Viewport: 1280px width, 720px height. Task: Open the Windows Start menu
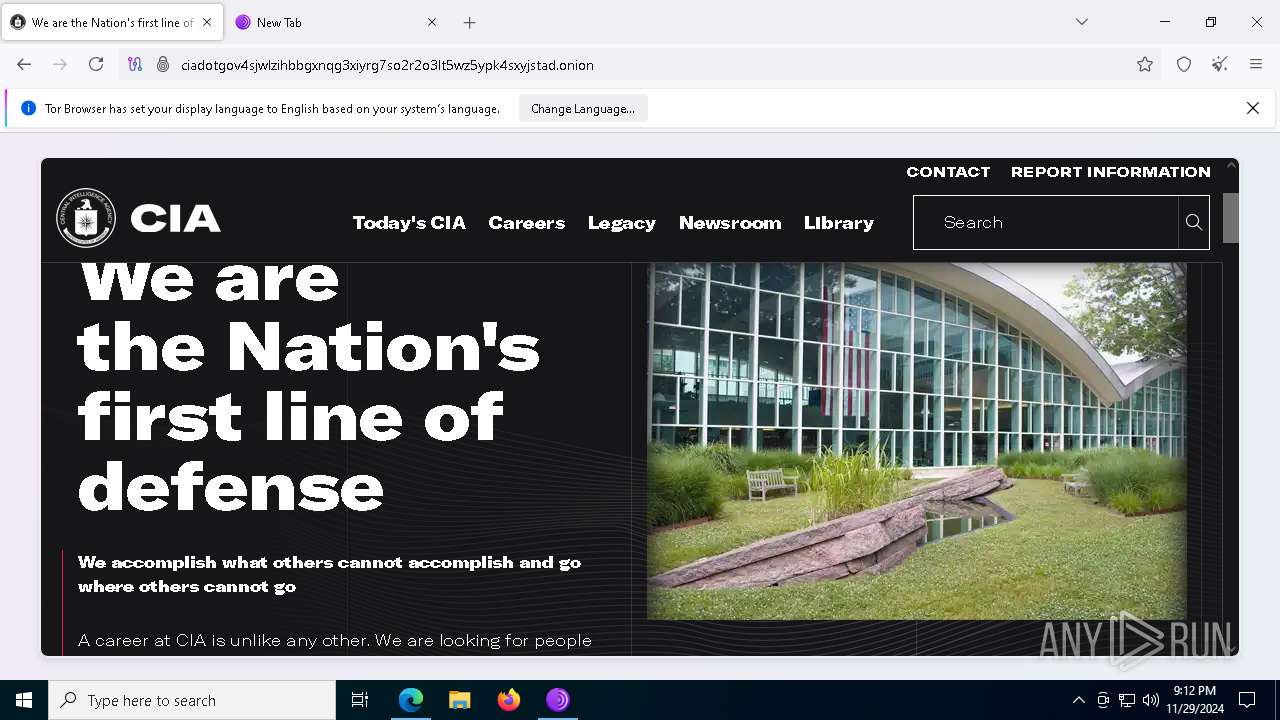[x=24, y=700]
